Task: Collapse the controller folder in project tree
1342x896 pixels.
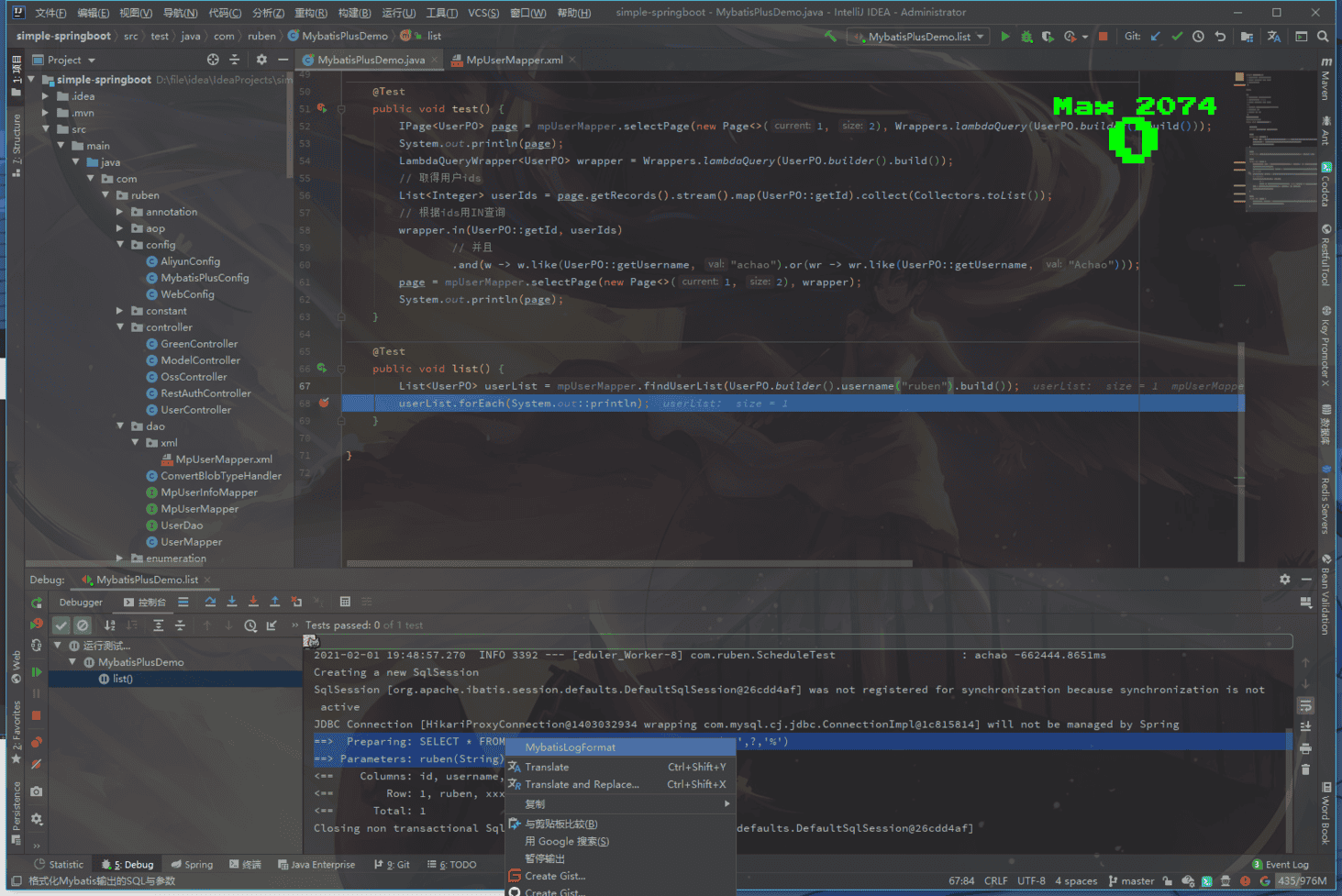Action: click(119, 327)
